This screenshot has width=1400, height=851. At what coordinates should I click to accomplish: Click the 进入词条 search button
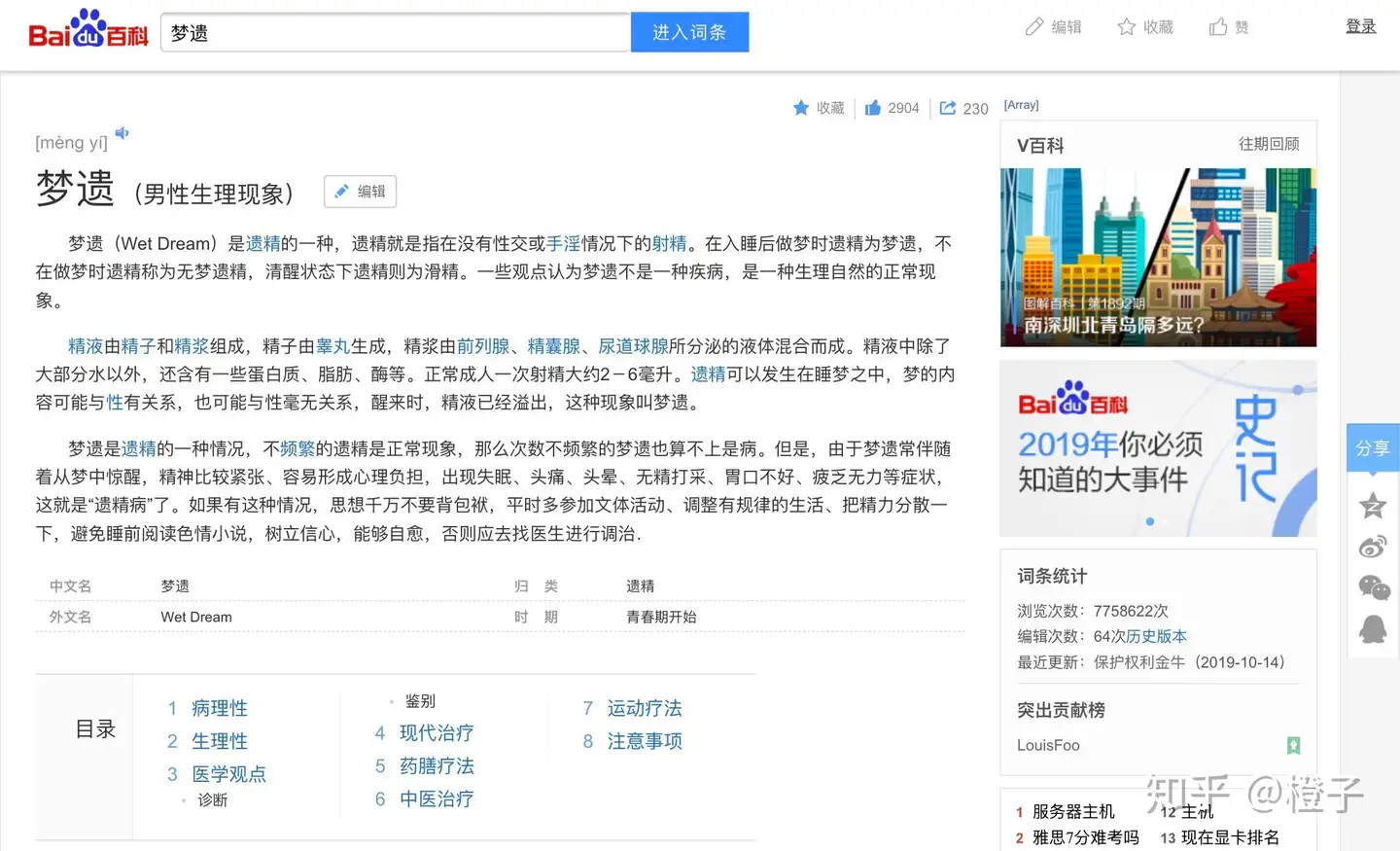pyautogui.click(x=689, y=32)
